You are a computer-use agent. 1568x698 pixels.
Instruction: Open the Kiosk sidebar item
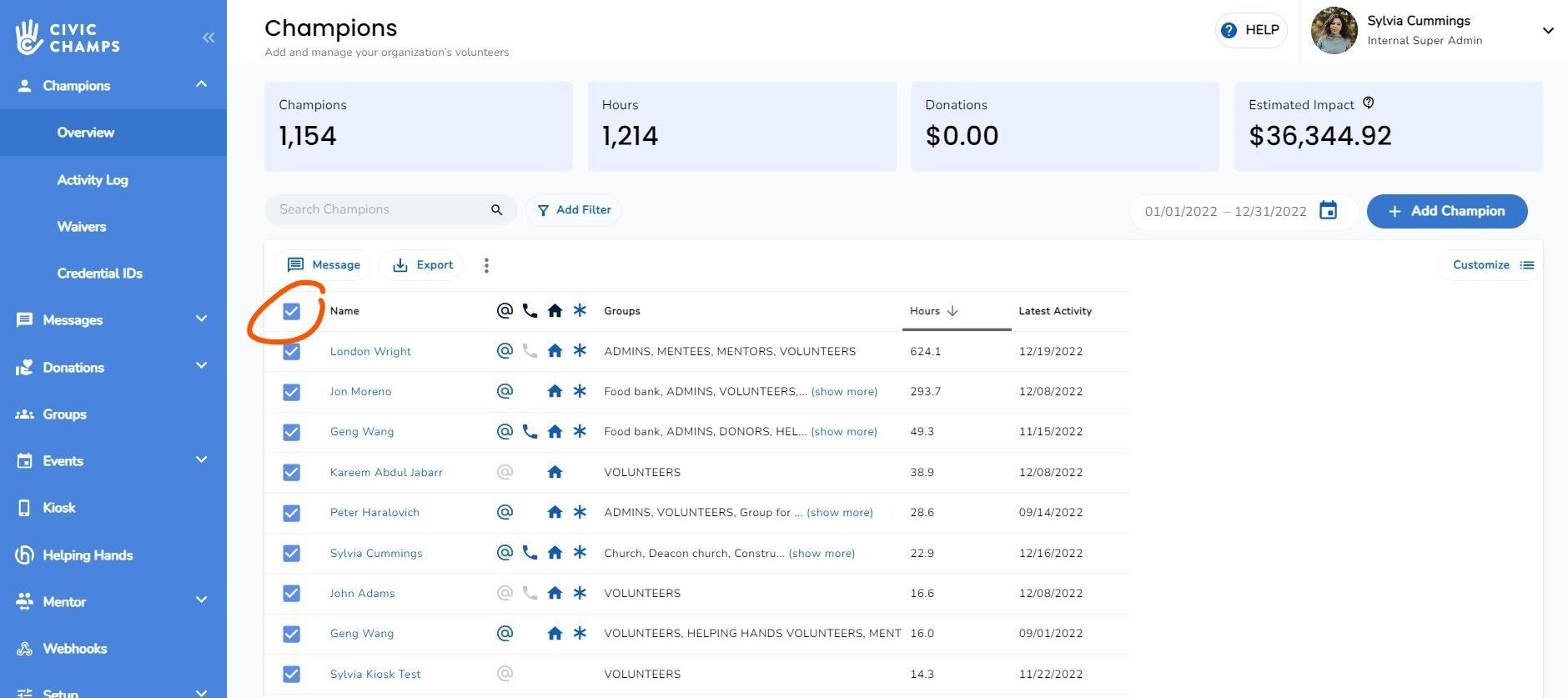tap(58, 508)
